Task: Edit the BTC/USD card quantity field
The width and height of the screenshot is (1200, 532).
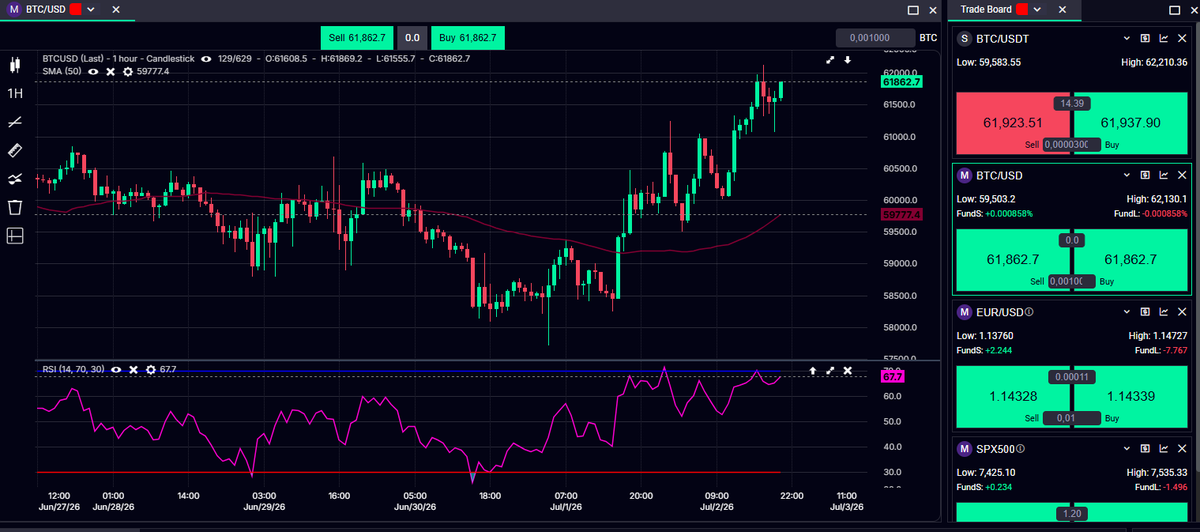Action: pyautogui.click(x=1071, y=282)
